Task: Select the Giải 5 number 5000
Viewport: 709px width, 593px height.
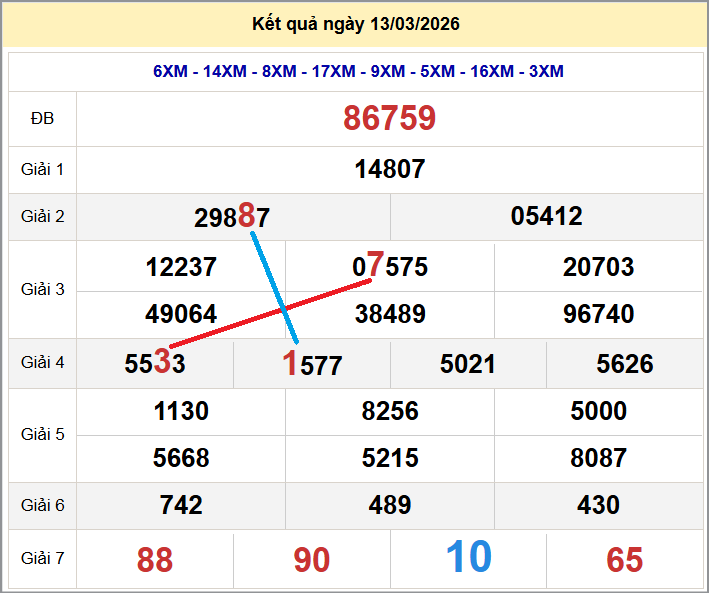Action: pyautogui.click(x=598, y=411)
